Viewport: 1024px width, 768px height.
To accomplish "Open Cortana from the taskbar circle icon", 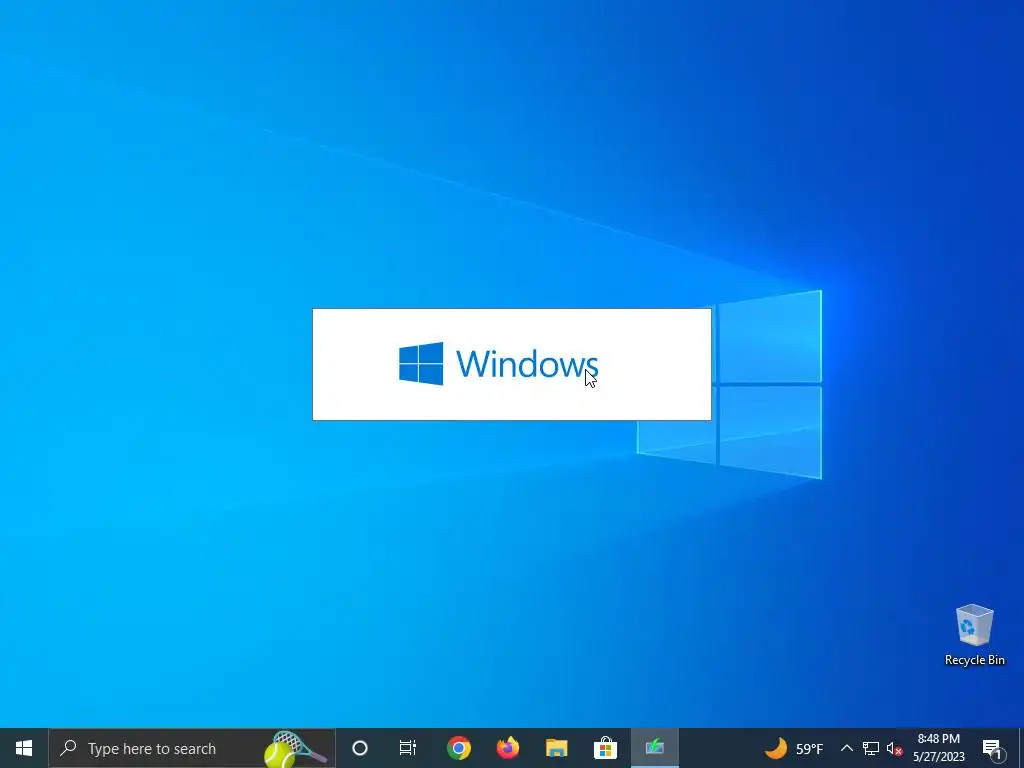I will (360, 748).
